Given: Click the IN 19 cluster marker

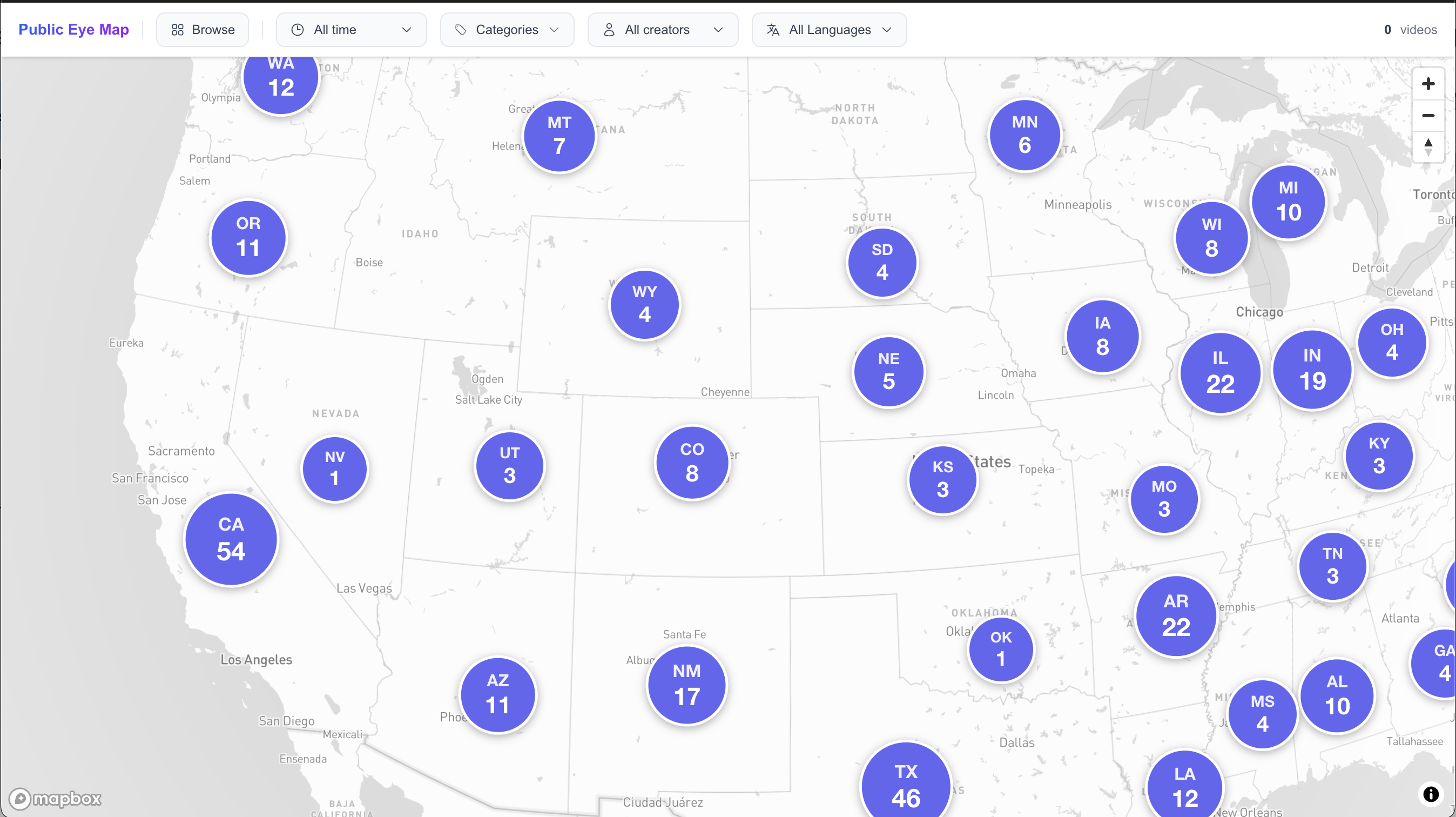Looking at the screenshot, I should coord(1312,370).
